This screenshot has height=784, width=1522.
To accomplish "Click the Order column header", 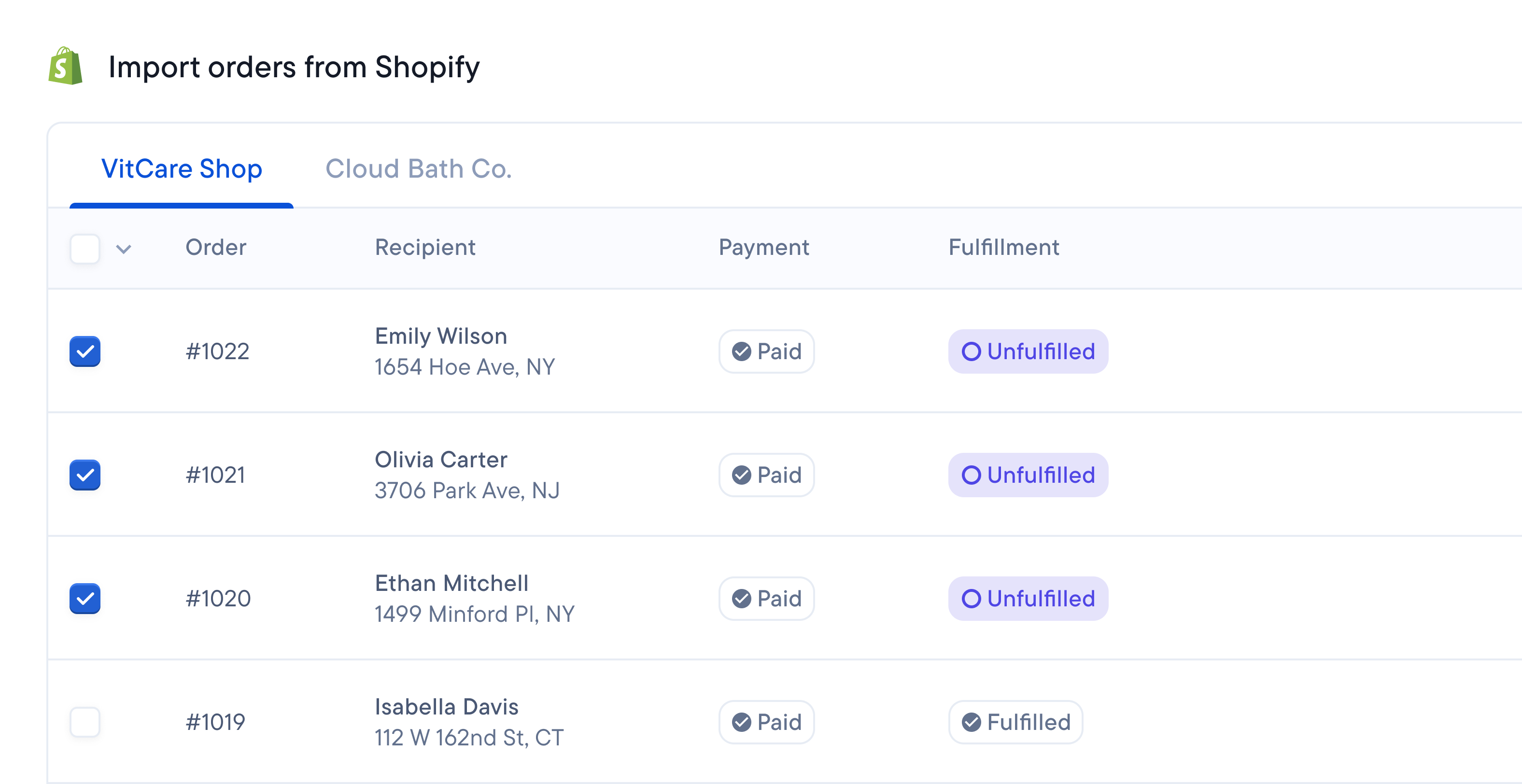I will (x=216, y=247).
